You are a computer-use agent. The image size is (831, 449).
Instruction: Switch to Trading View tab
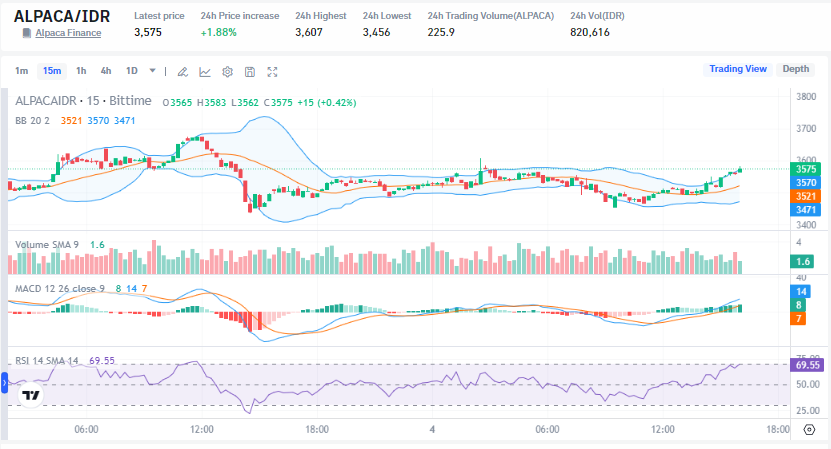pyautogui.click(x=738, y=69)
